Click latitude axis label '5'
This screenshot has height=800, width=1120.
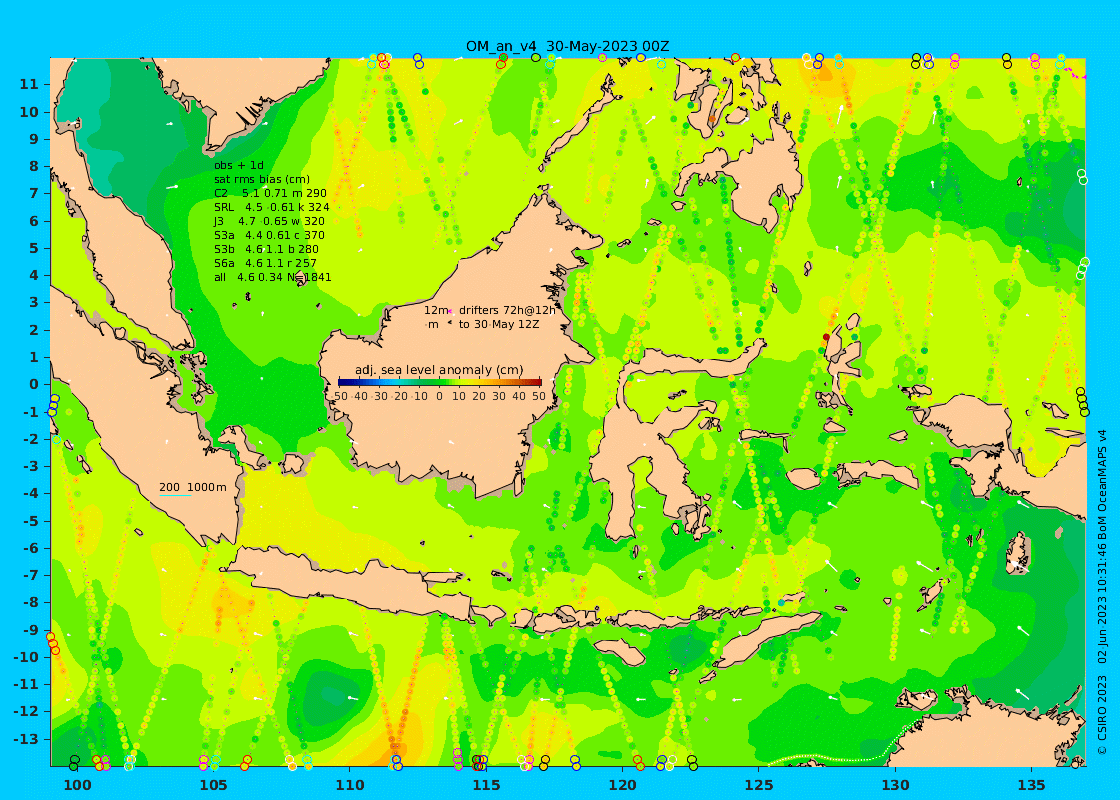(x=34, y=248)
